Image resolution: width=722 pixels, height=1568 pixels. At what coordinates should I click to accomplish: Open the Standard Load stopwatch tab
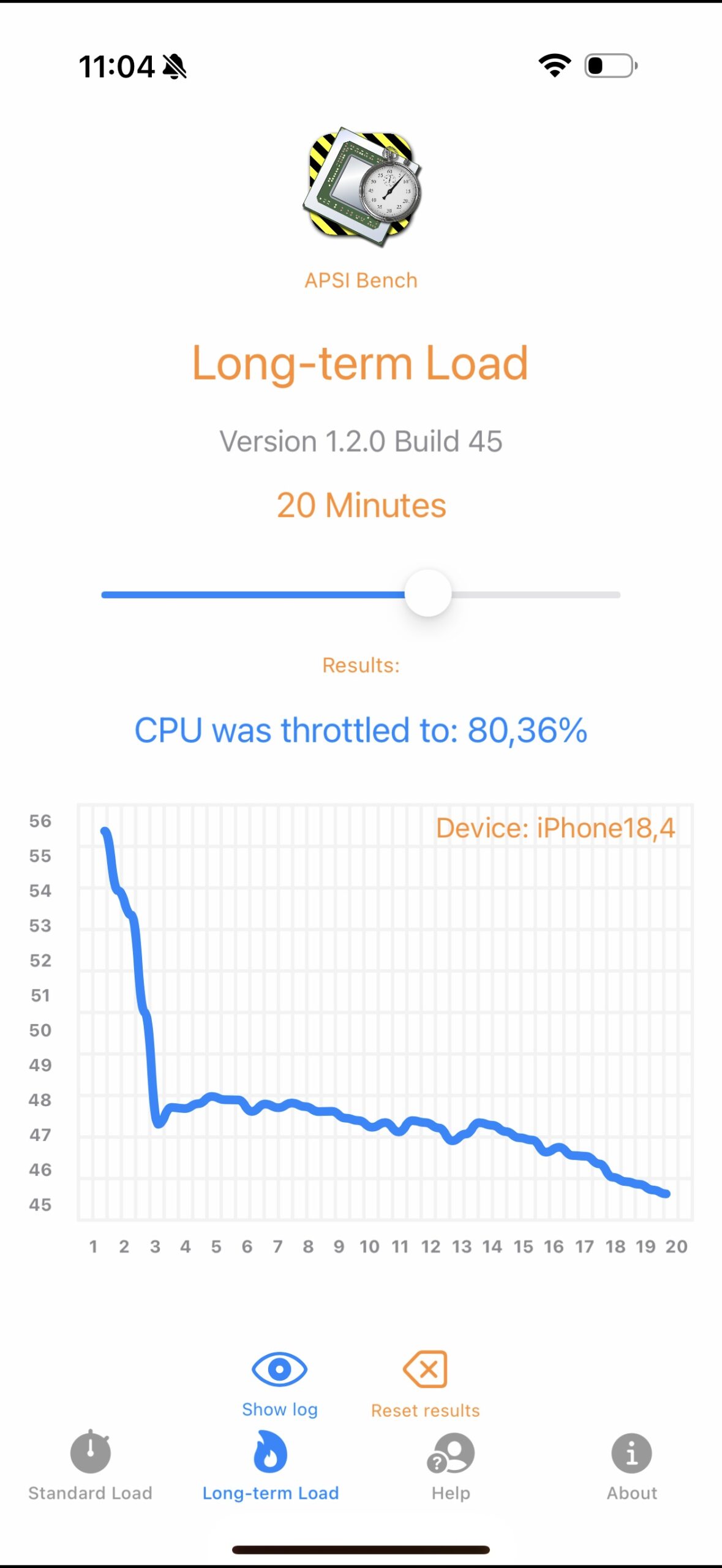click(90, 1452)
